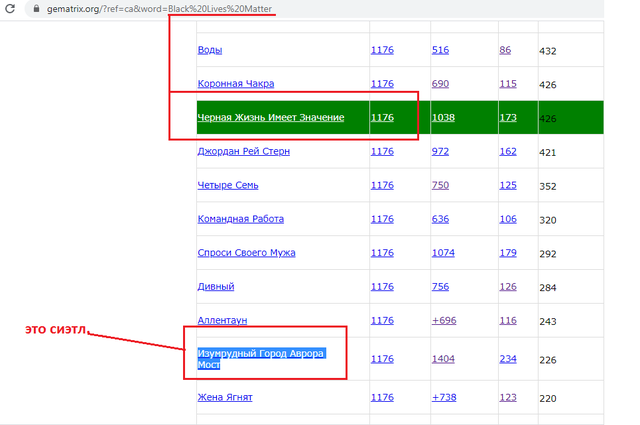640x425 pixels.
Task: Click 162 in the Джордан Рей Стерн row
Action: click(x=508, y=151)
